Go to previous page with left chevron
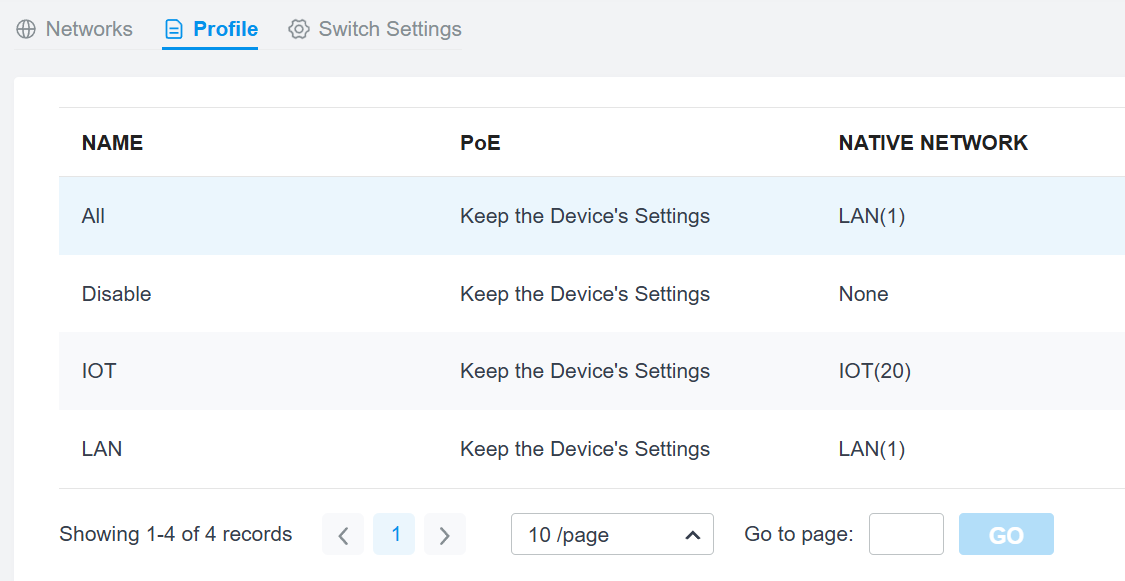 click(343, 534)
